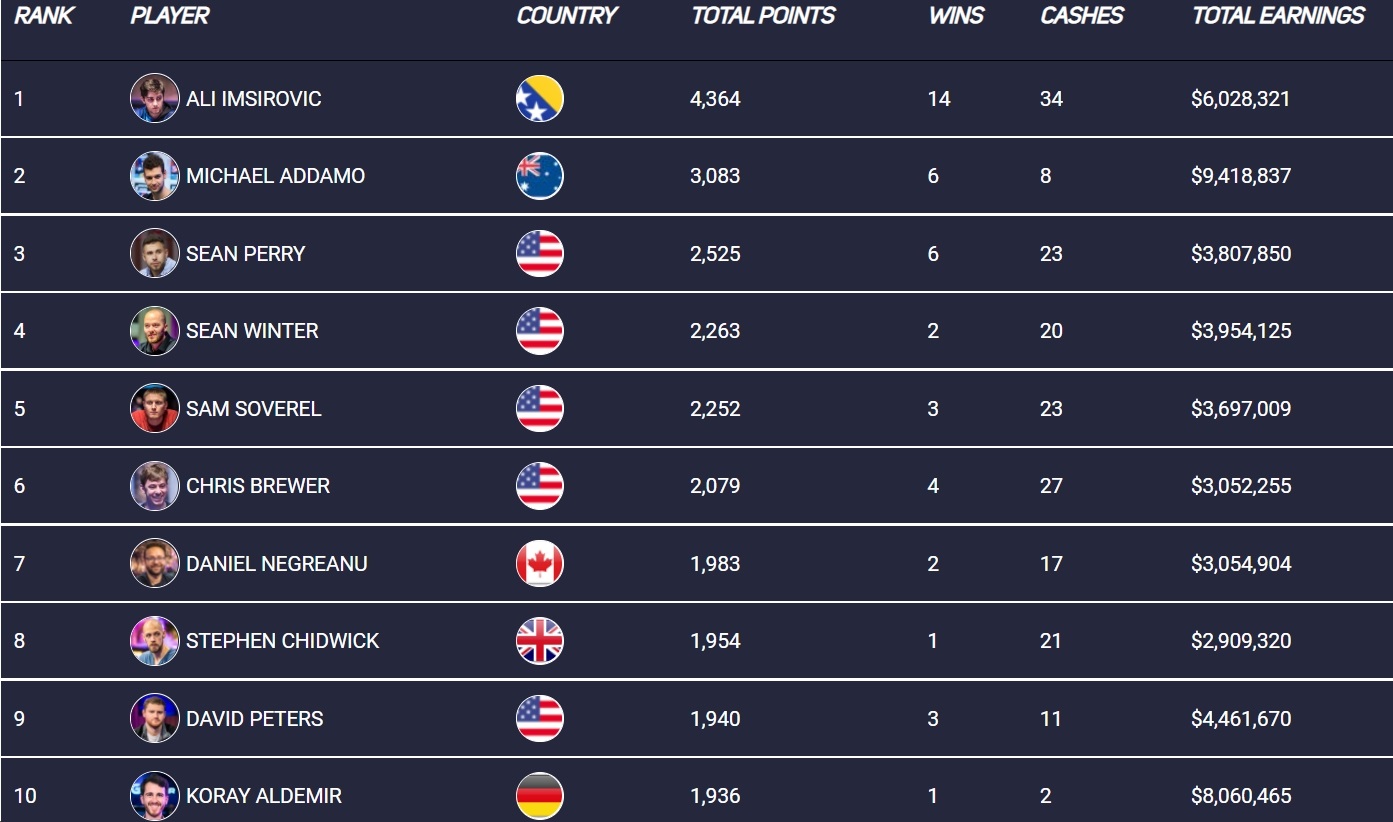Viewport: 1393px width, 822px height.
Task: Click the US flag beside Chris Brewer
Action: [540, 486]
